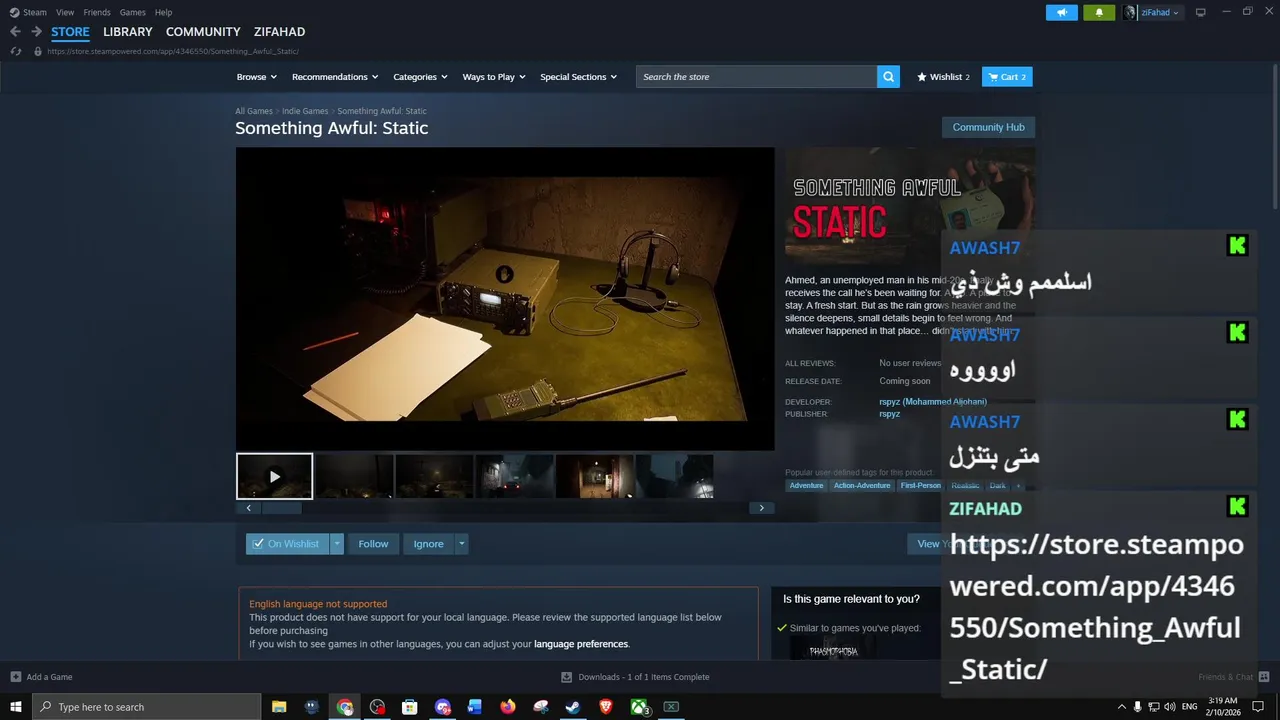
Task: Open the shopping Cart
Action: click(1007, 77)
